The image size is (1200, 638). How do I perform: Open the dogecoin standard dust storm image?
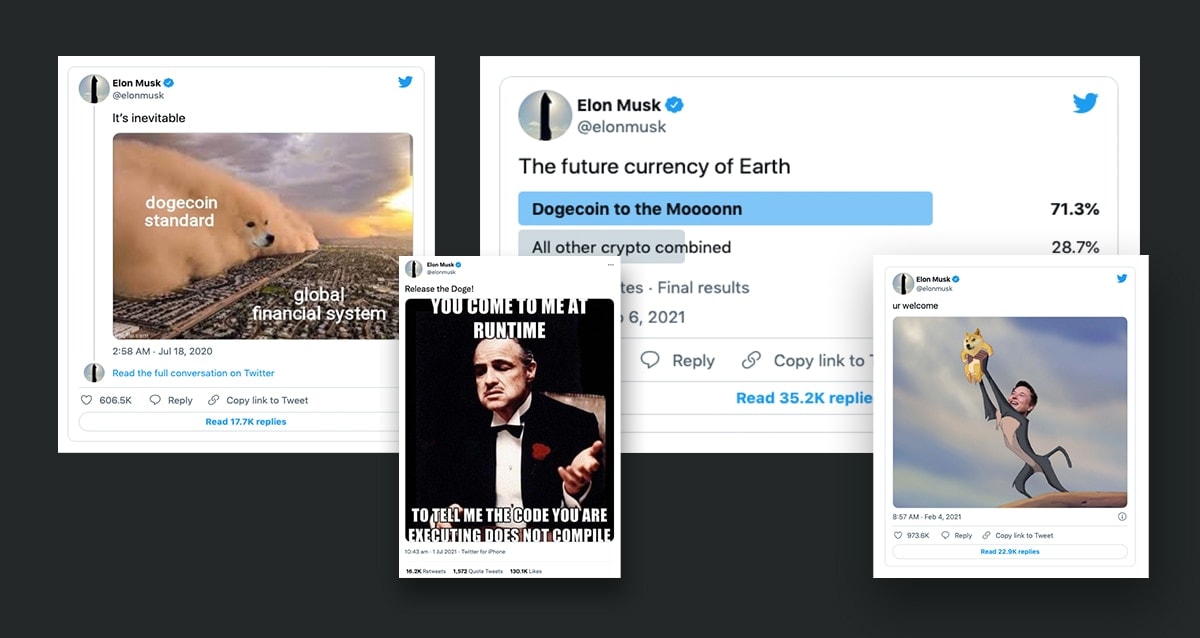coord(263,236)
